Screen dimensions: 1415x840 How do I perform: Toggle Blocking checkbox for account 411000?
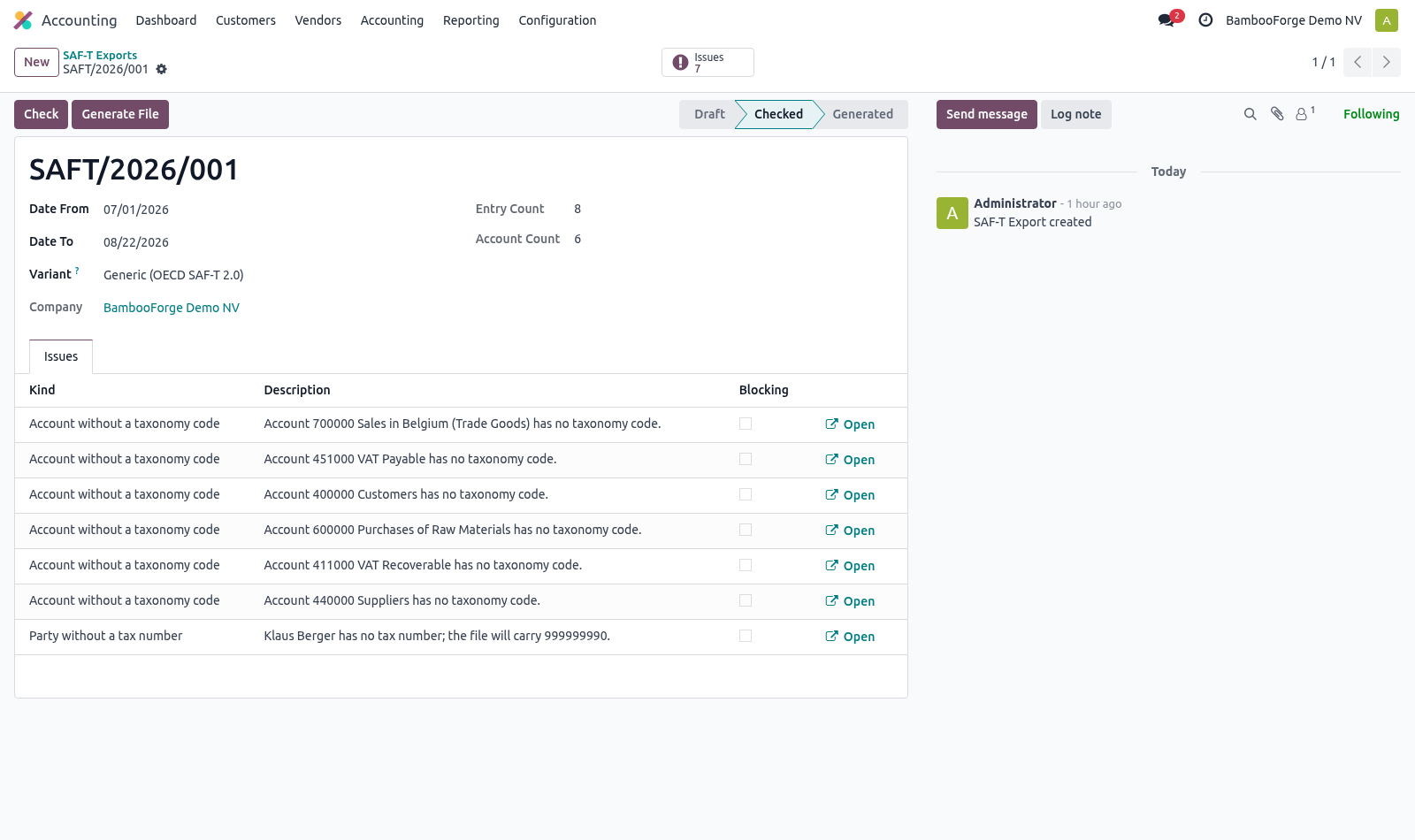pyautogui.click(x=746, y=565)
